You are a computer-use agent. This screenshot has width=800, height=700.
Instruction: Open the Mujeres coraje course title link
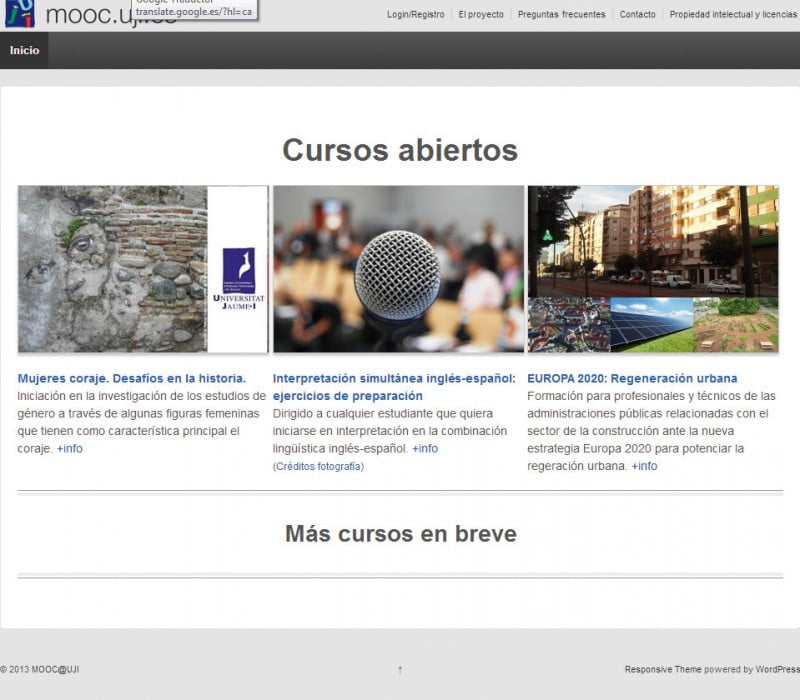click(x=131, y=379)
